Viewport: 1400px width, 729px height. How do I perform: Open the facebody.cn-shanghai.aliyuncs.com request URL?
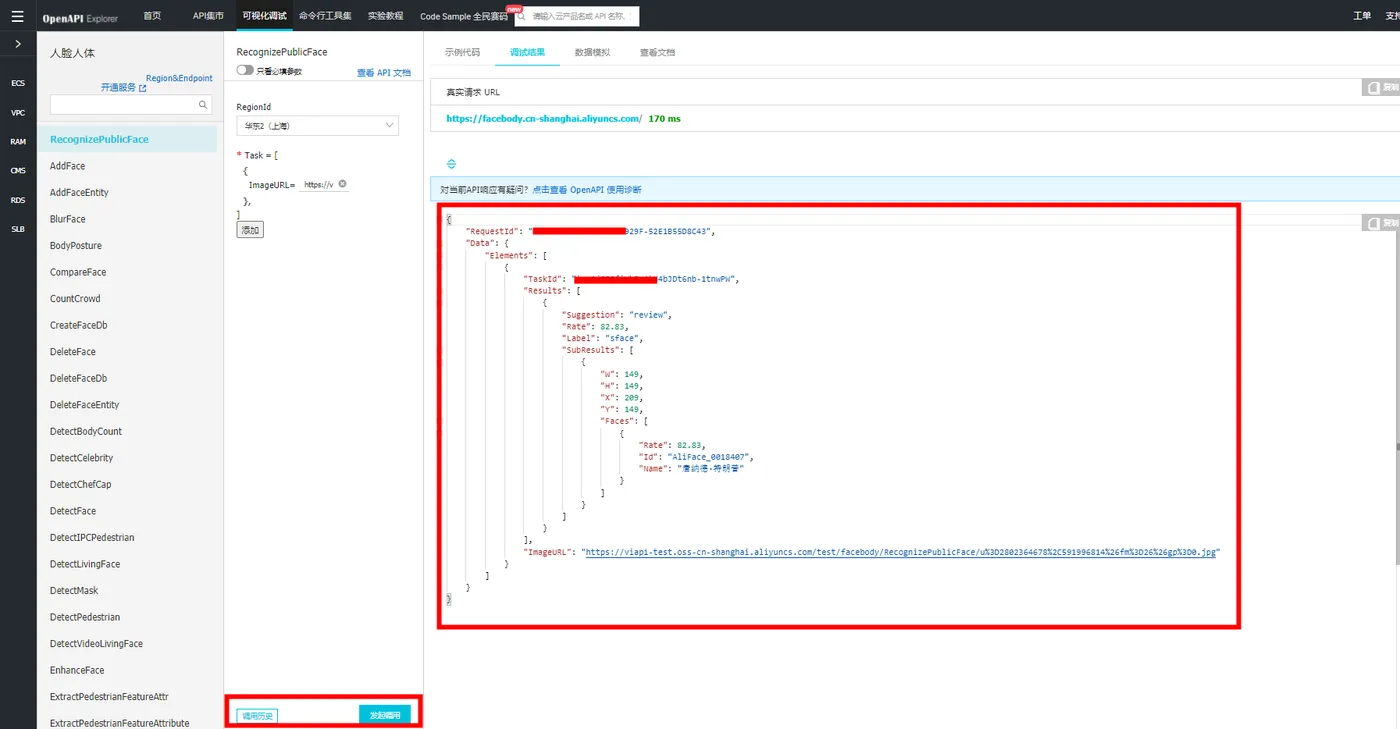click(x=544, y=119)
